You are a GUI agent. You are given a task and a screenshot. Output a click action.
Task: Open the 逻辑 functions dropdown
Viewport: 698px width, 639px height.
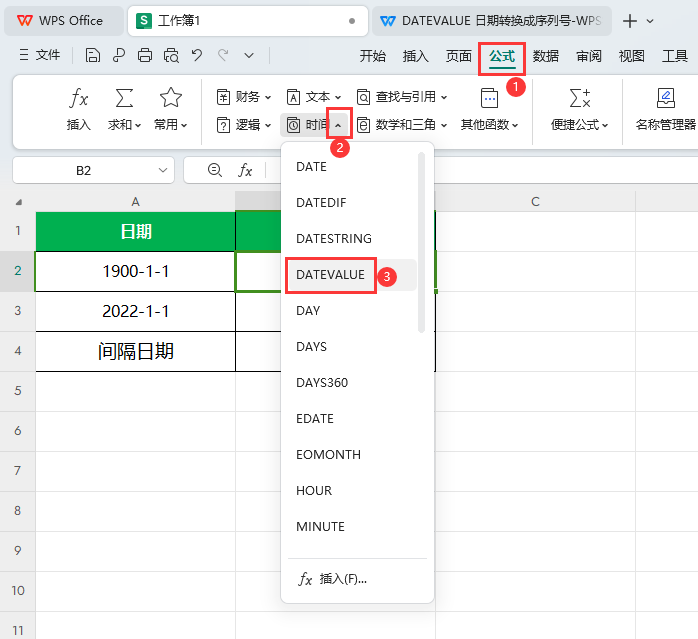pyautogui.click(x=244, y=125)
